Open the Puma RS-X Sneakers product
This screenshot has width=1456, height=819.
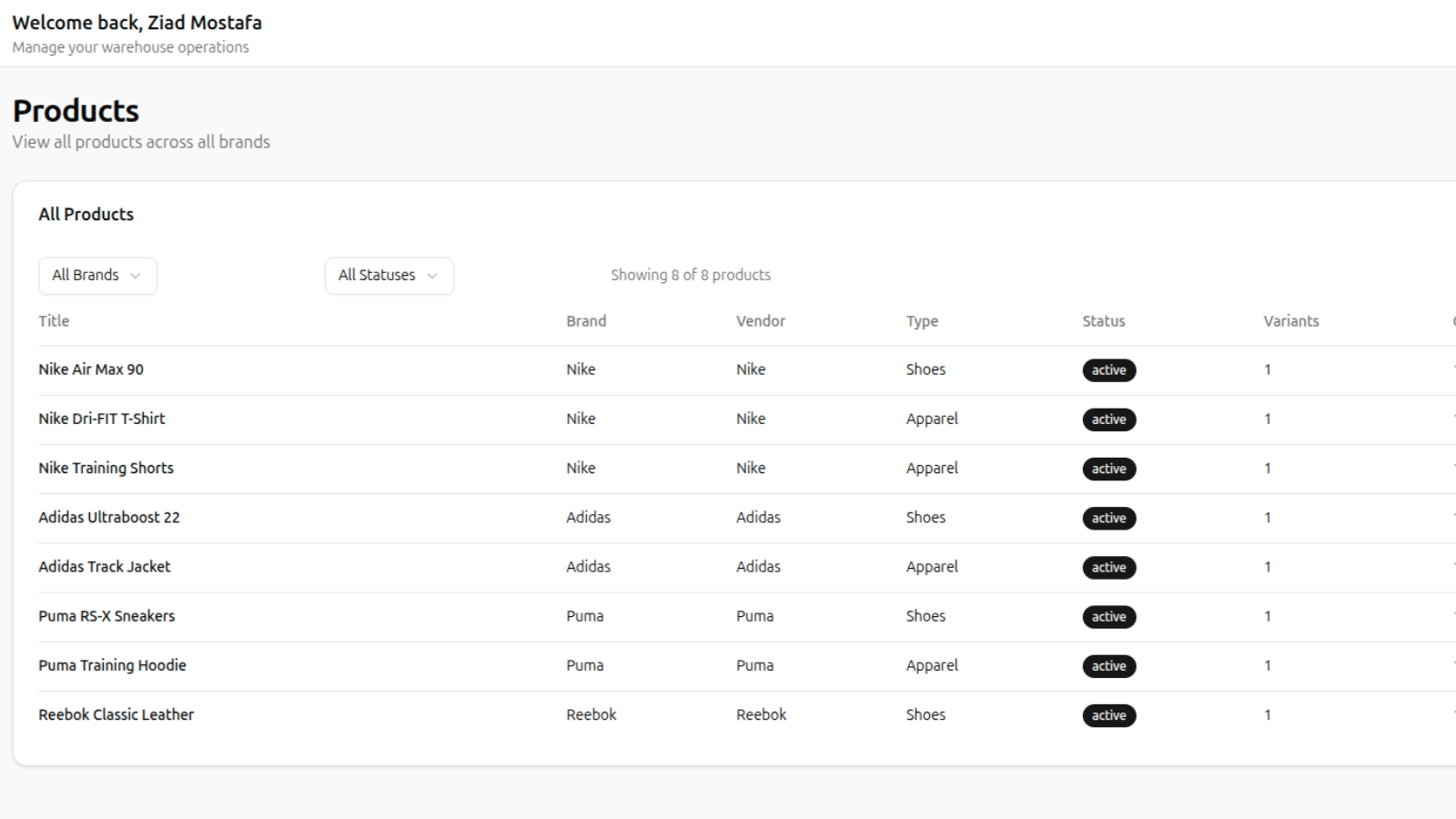[106, 616]
